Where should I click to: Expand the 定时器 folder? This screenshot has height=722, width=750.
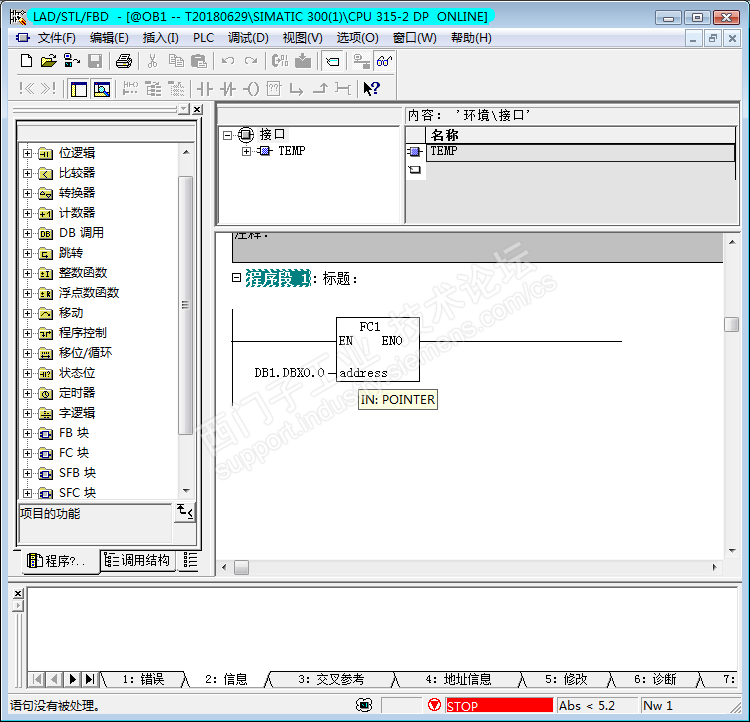click(27, 393)
